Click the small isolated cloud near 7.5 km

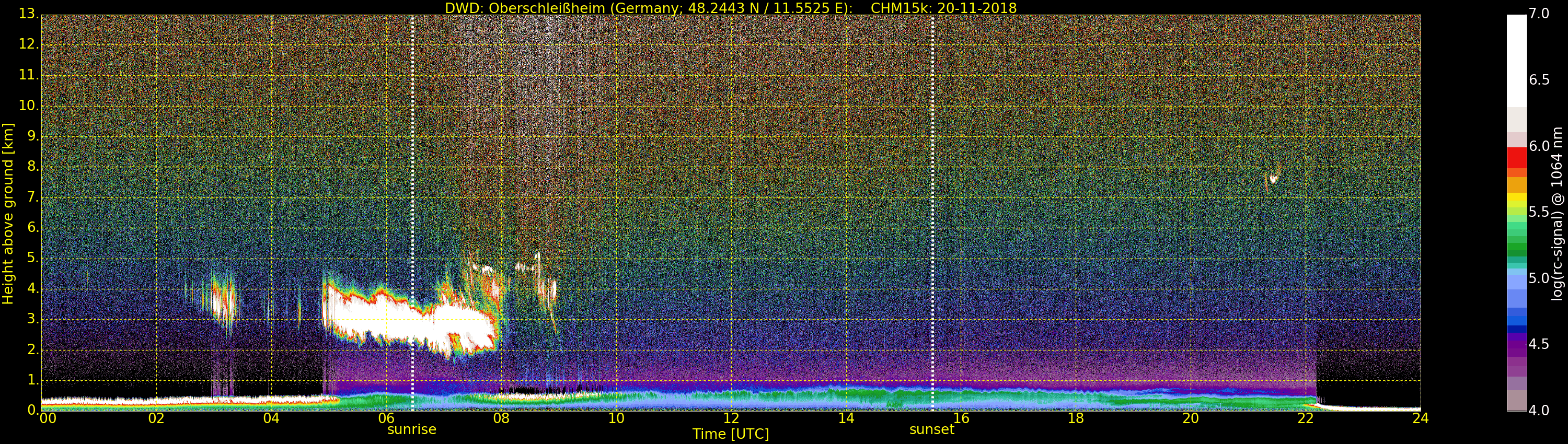tap(1273, 179)
